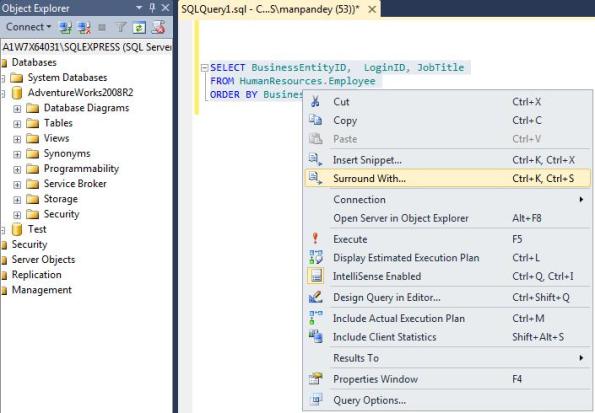Select the AdventureWorks2008R2 database
Screen dimensions: 595x413
80,93
